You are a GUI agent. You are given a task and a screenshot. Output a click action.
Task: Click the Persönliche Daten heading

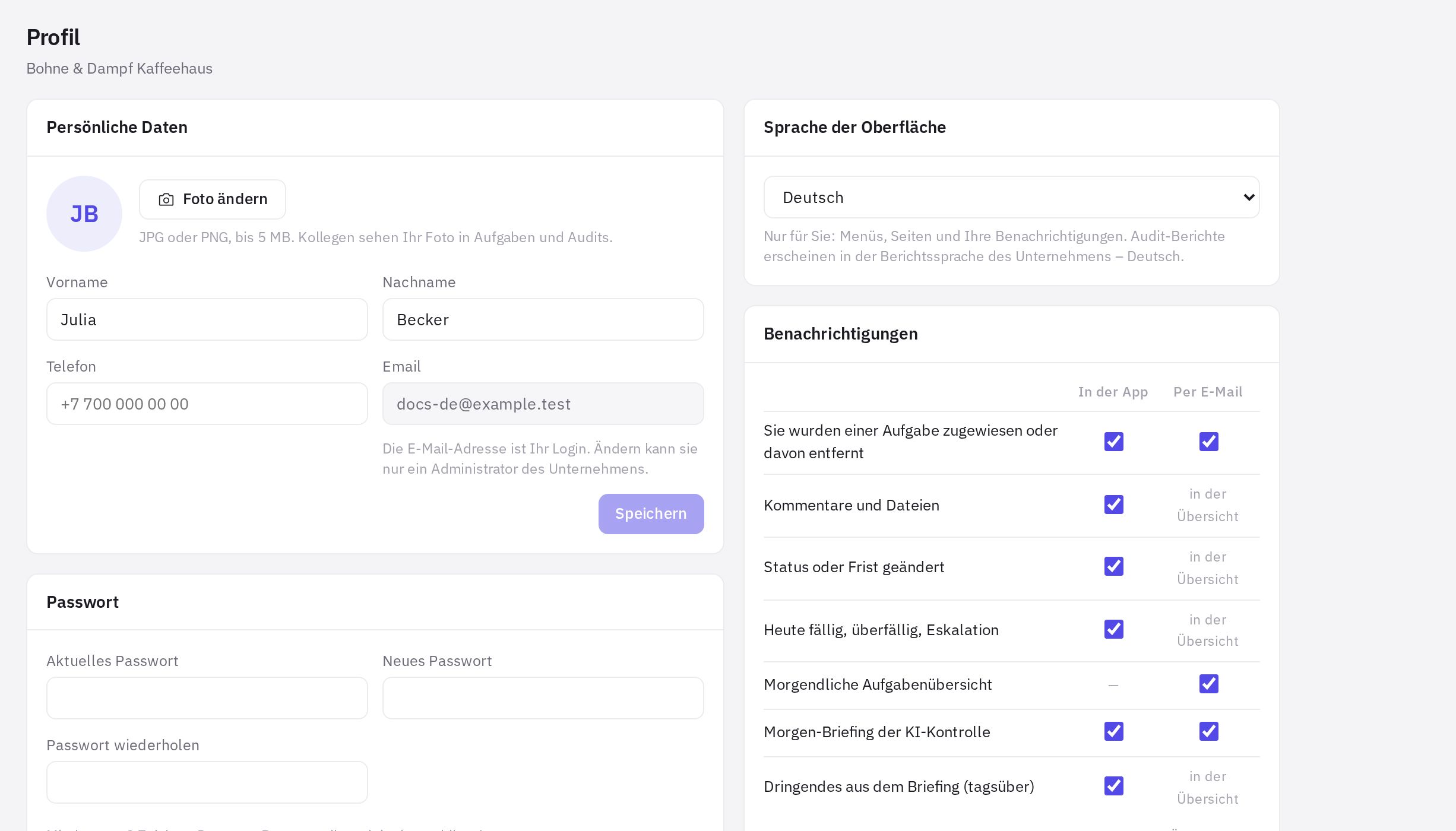[x=117, y=127]
